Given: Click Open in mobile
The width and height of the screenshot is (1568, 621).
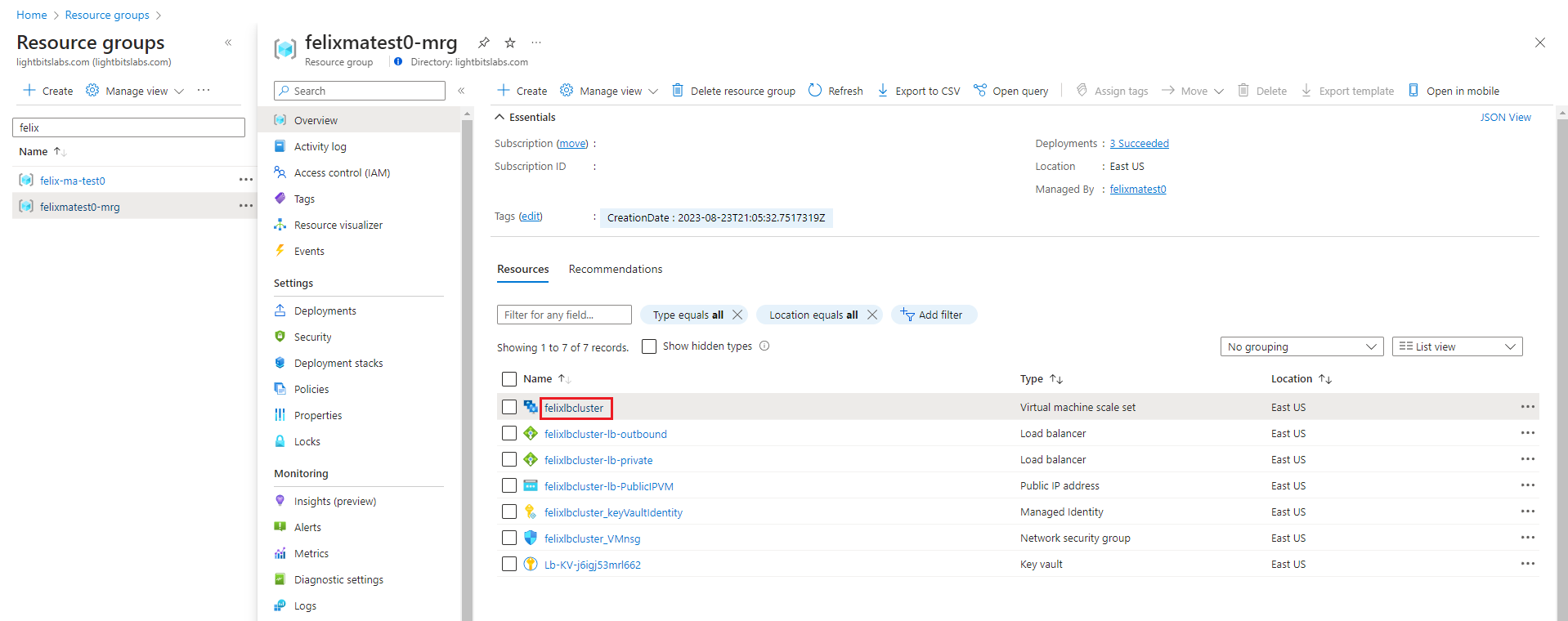Looking at the screenshot, I should [1454, 91].
